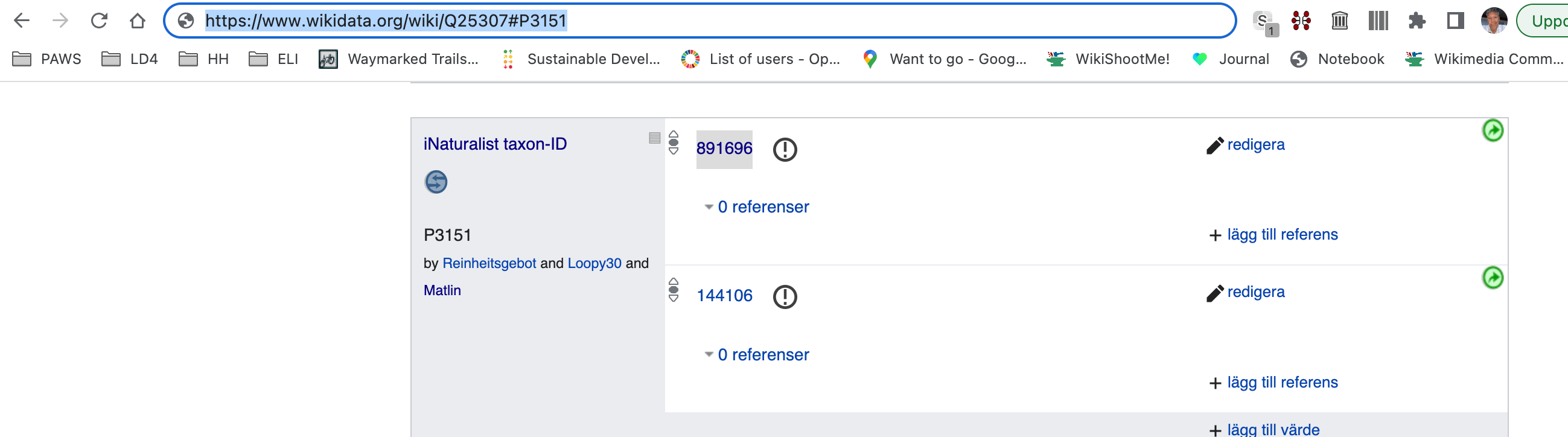
Task: Expand 0 referenser under value 144106
Action: 757,355
